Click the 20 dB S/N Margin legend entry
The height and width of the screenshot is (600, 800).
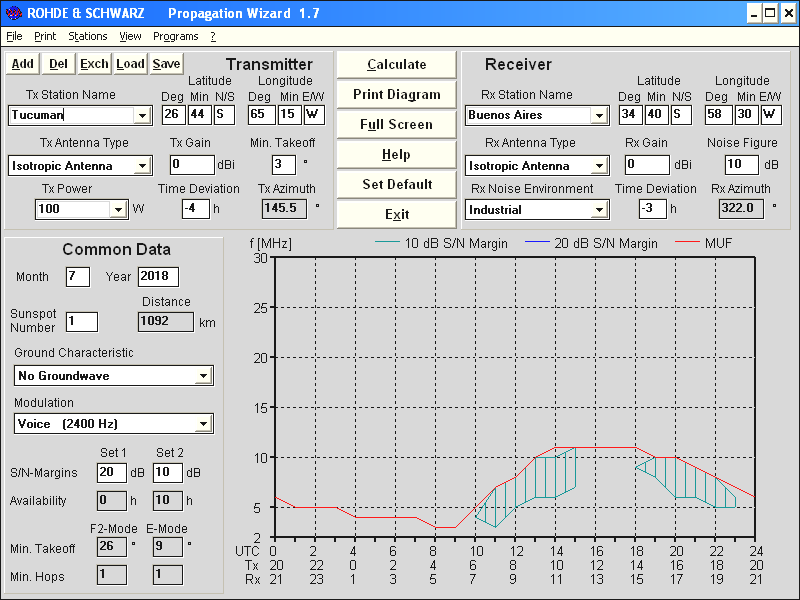[591, 243]
